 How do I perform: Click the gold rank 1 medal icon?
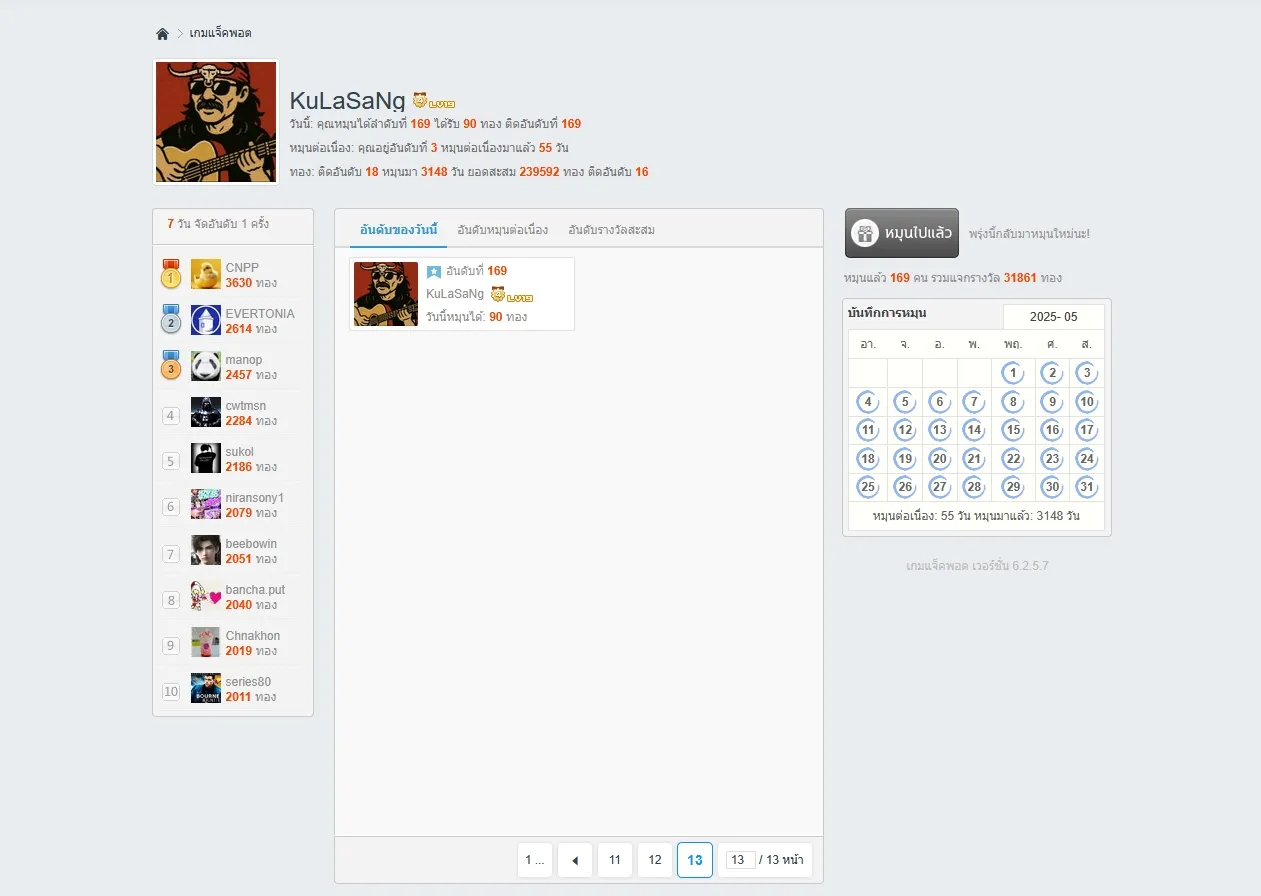(171, 275)
